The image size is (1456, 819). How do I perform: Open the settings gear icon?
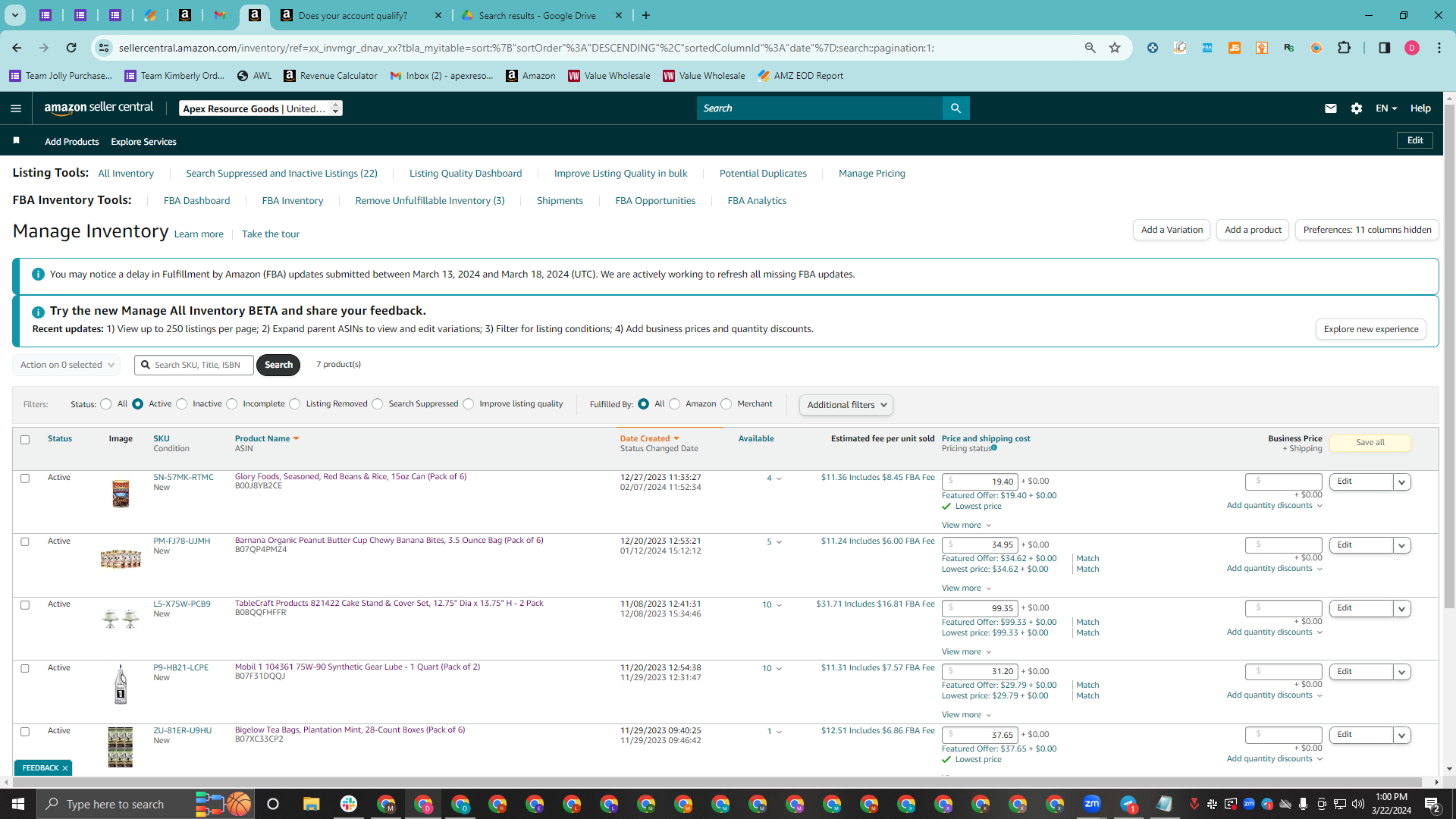(x=1357, y=108)
